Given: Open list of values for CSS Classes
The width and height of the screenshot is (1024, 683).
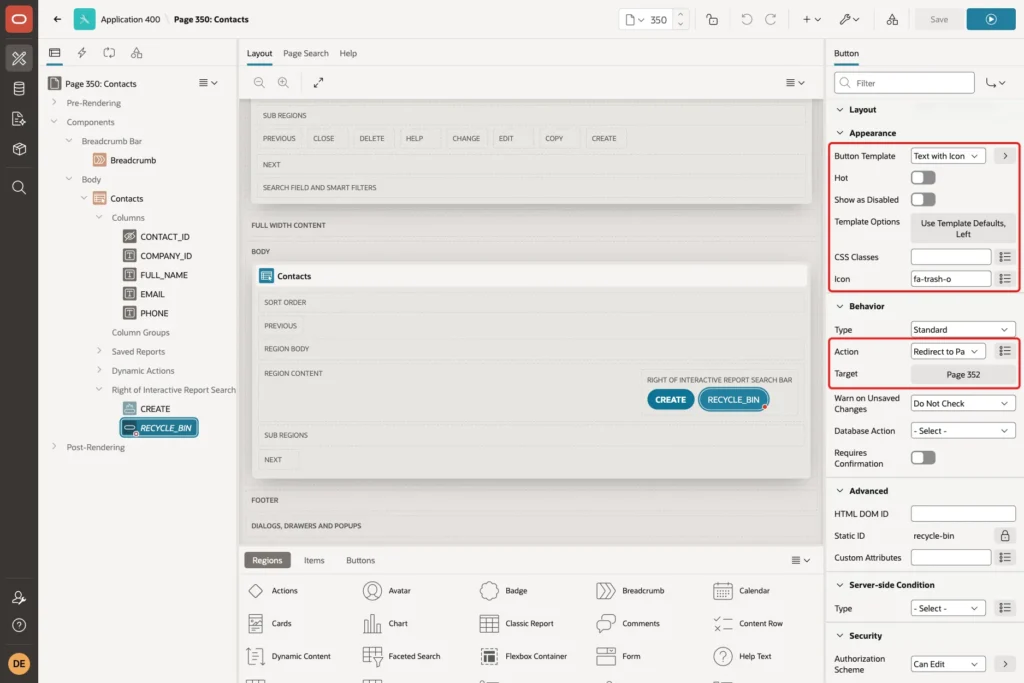Looking at the screenshot, I should click(1004, 257).
